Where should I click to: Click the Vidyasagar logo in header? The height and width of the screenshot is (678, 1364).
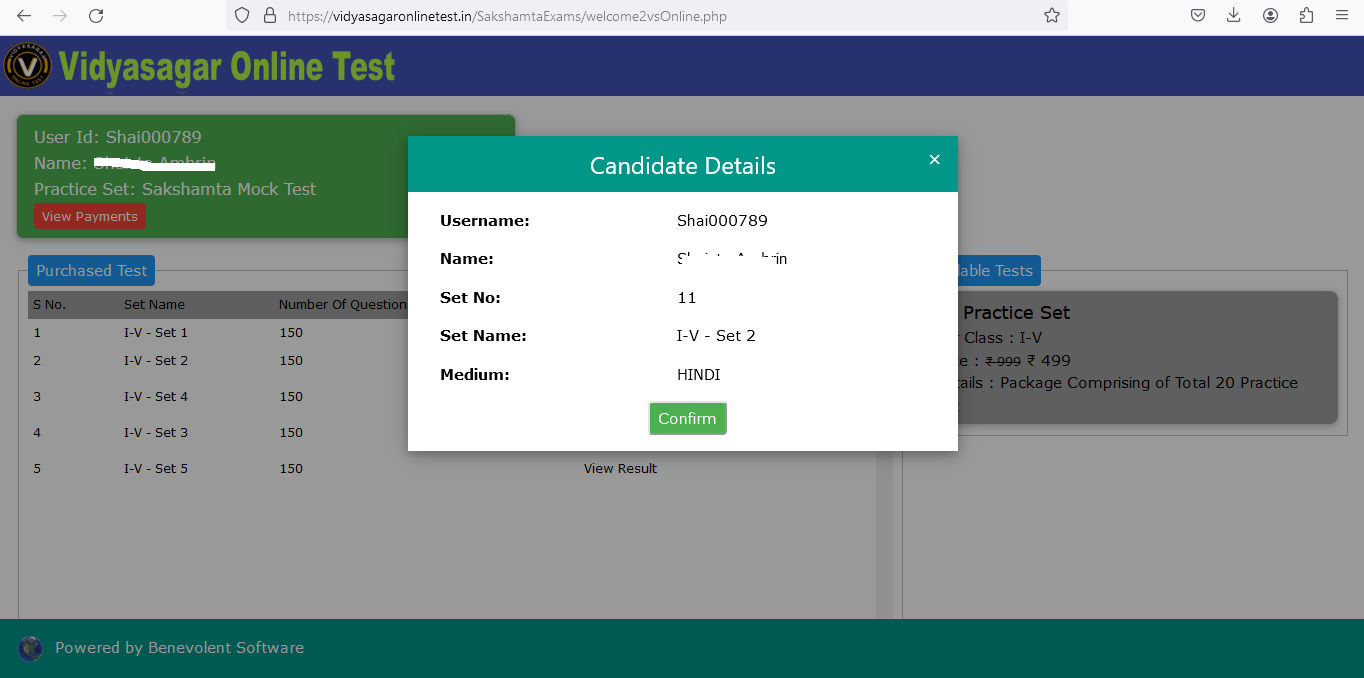point(28,66)
